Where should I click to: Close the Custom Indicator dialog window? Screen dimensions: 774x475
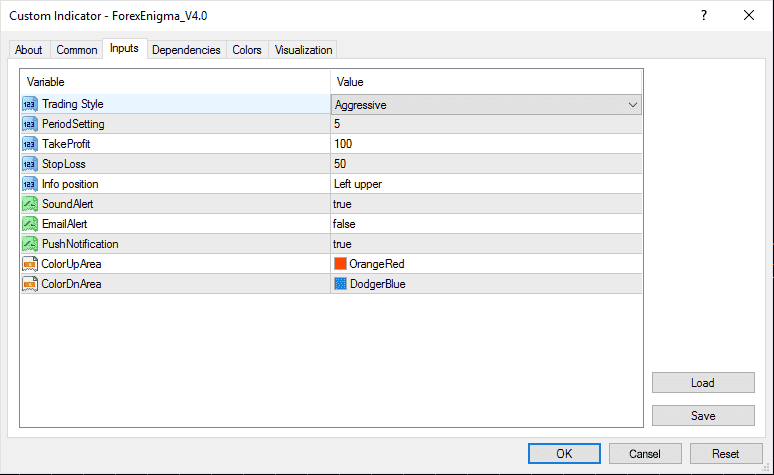click(x=749, y=15)
